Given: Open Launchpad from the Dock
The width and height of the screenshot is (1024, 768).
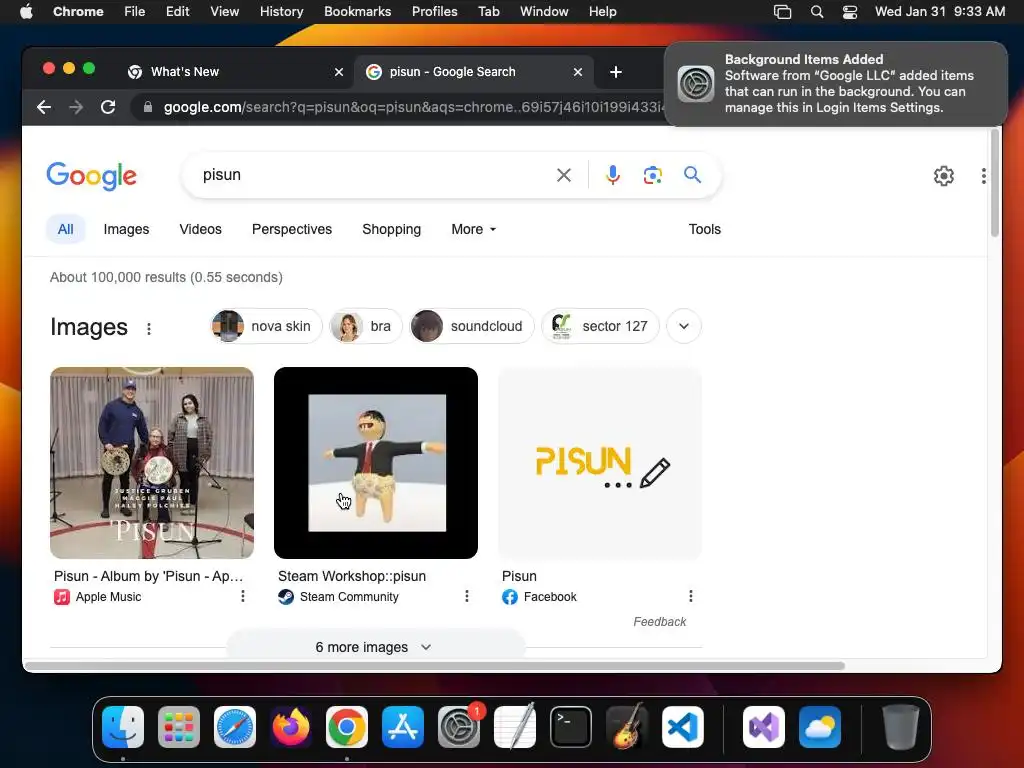Looking at the screenshot, I should tap(179, 727).
